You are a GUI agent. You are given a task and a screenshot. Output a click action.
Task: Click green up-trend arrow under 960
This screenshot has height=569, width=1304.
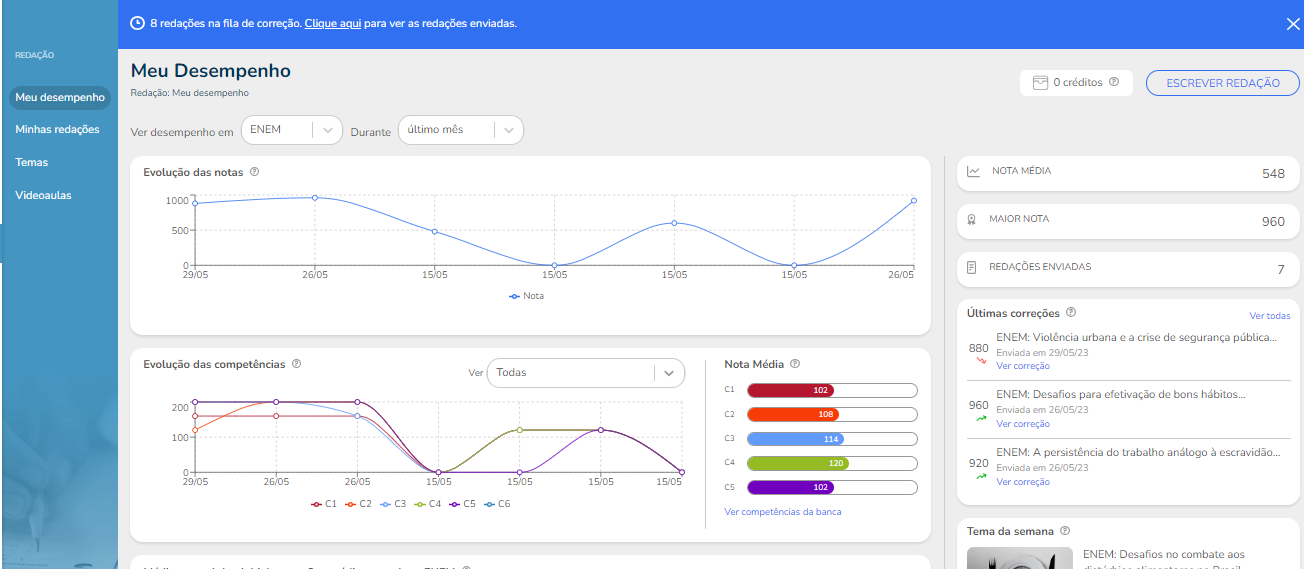(x=981, y=418)
